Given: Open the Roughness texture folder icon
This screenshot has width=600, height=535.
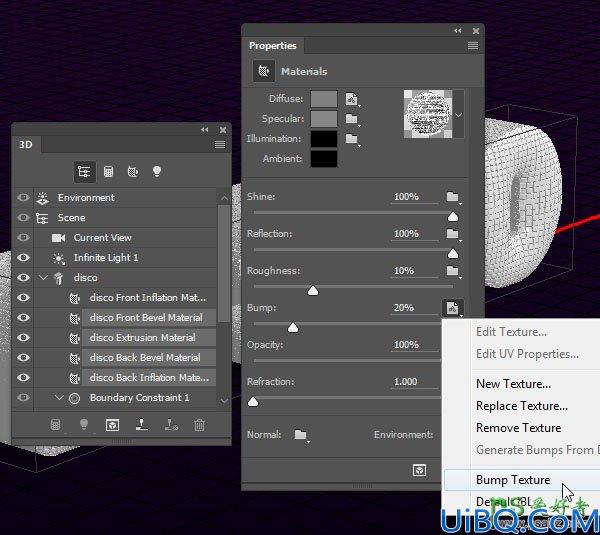Looking at the screenshot, I should tap(453, 271).
